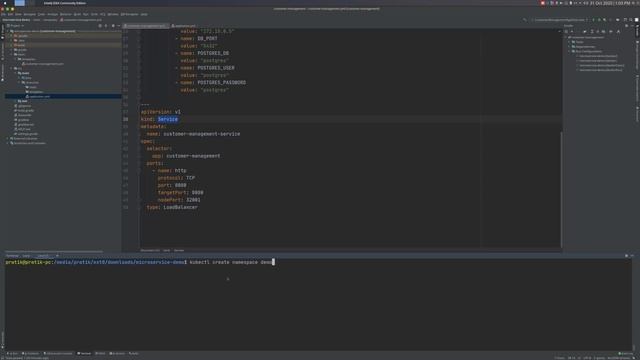The height and width of the screenshot is (360, 640).
Task: Debug the selected configuration
Action: click(599, 20)
